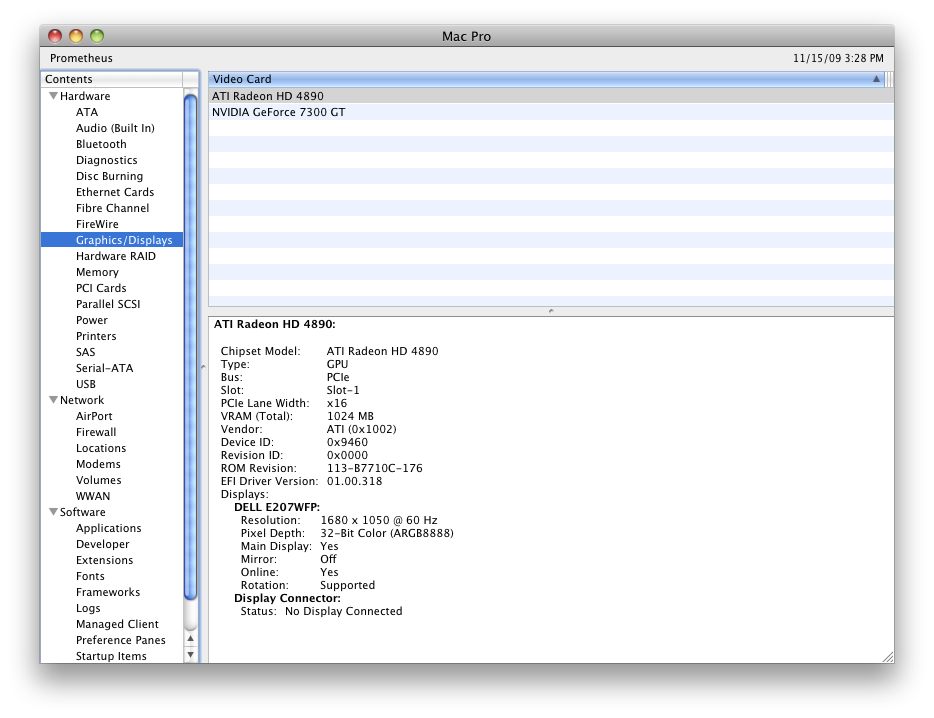Open Memory in Hardware list
This screenshot has width=934, height=718.
click(x=97, y=272)
